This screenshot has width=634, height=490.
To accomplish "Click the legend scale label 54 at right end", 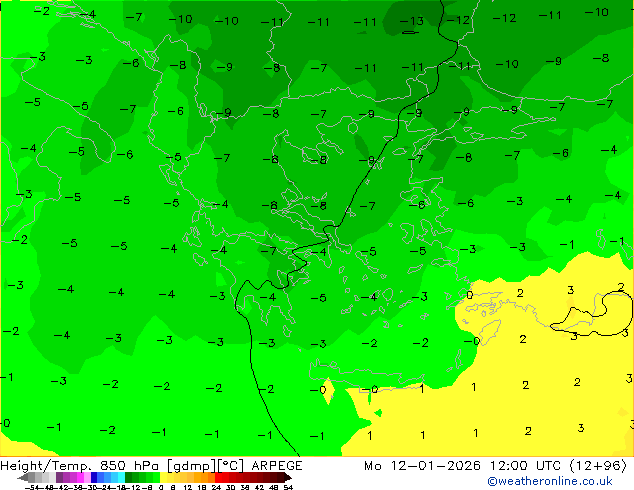I will [288, 487].
